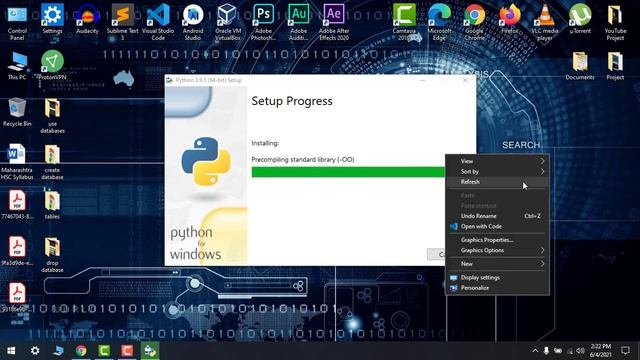Select the 'tables' folder on the desktop
The width and height of the screenshot is (640, 360).
[x=52, y=205]
